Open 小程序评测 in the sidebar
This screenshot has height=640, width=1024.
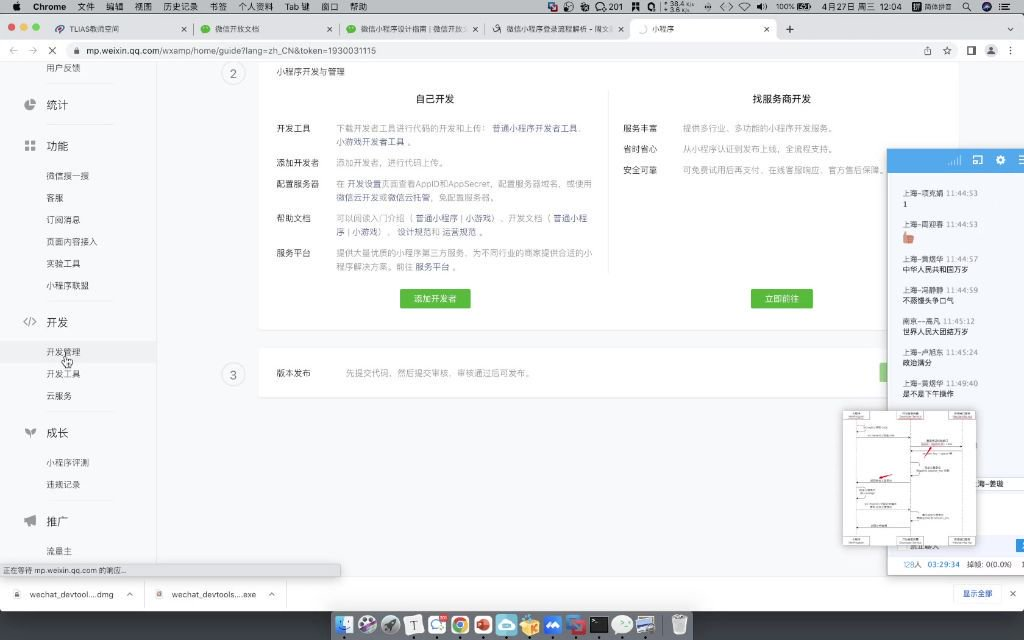pos(67,462)
